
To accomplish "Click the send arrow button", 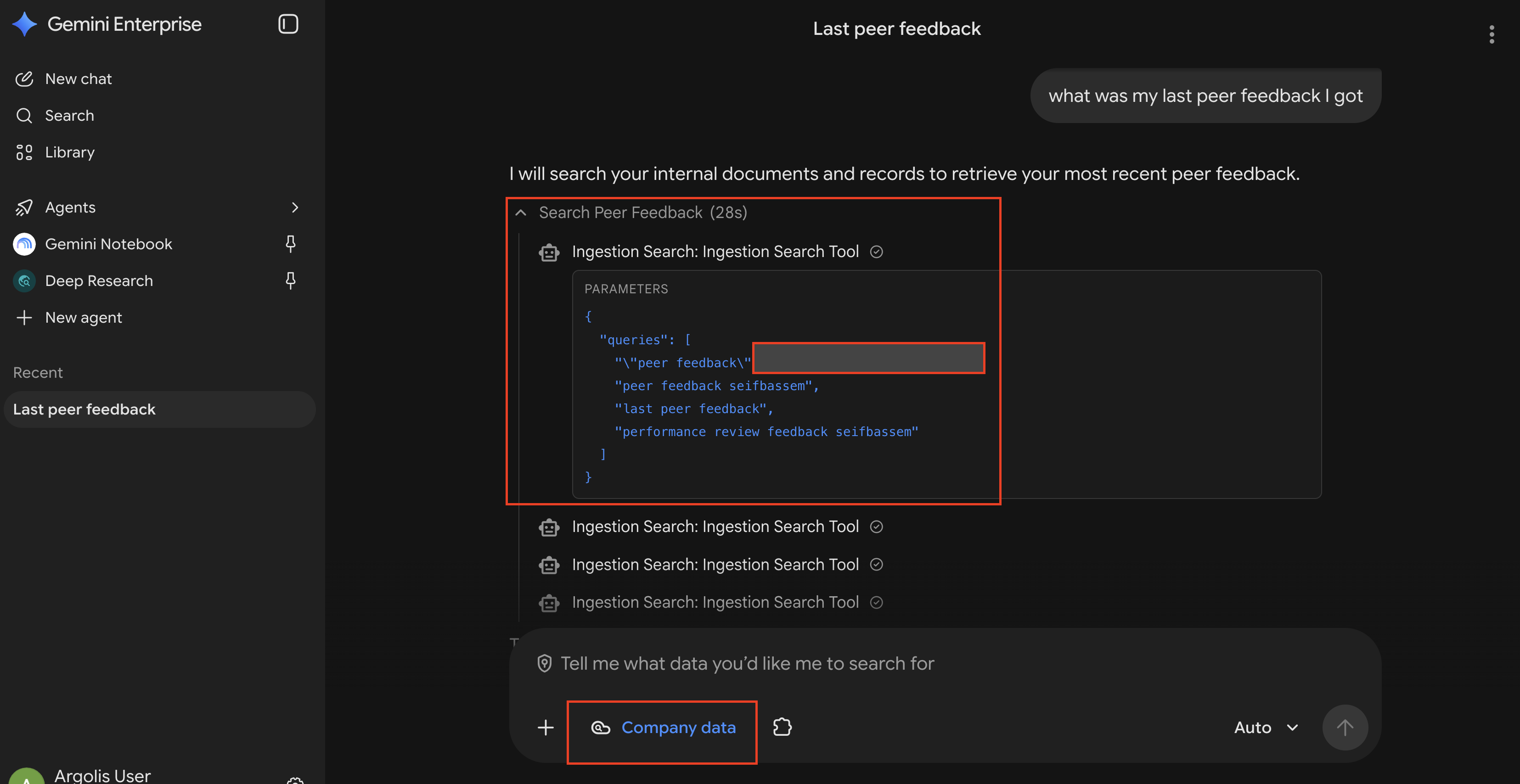I will pyautogui.click(x=1345, y=728).
